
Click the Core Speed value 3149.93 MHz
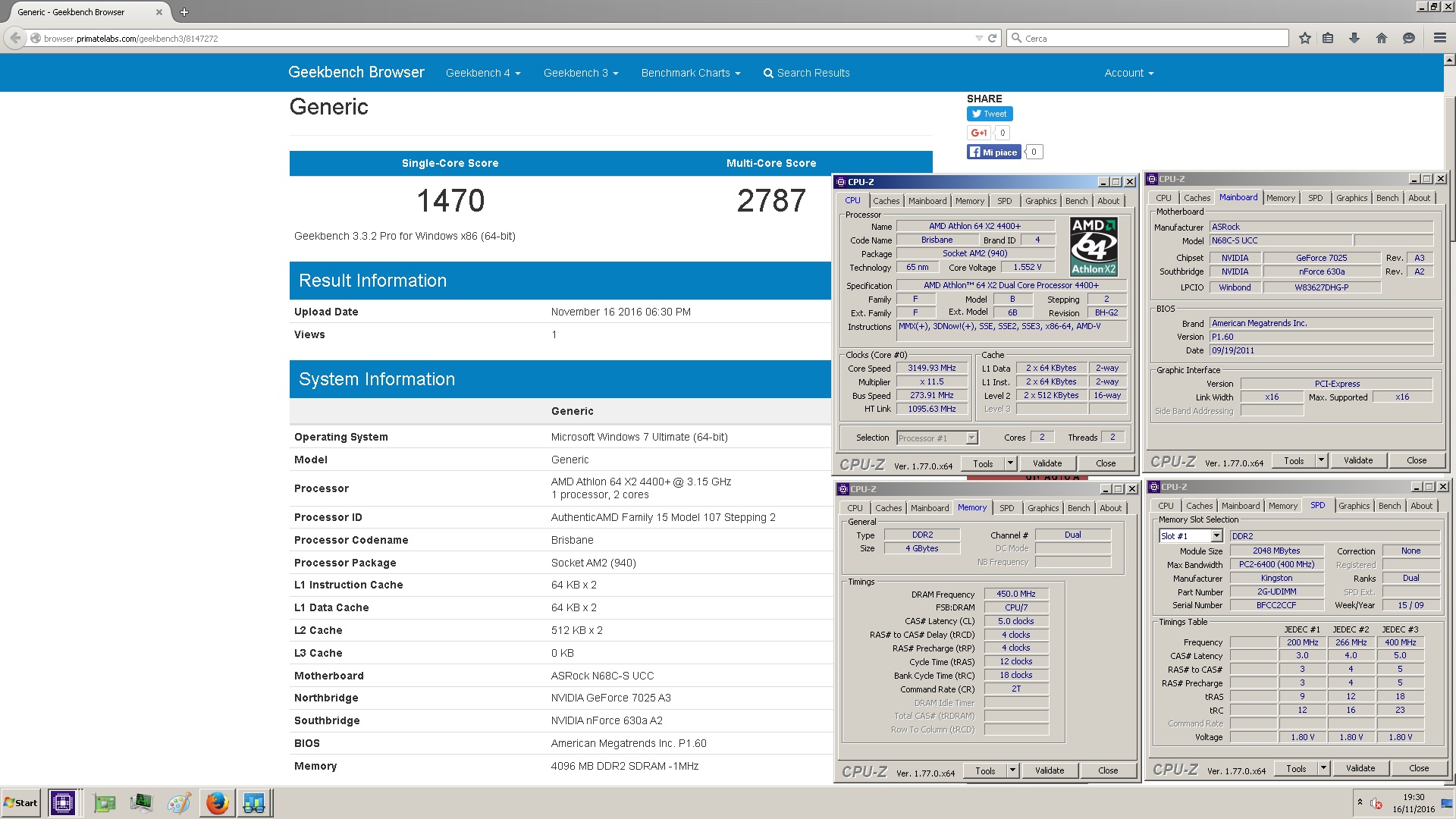[x=932, y=368]
